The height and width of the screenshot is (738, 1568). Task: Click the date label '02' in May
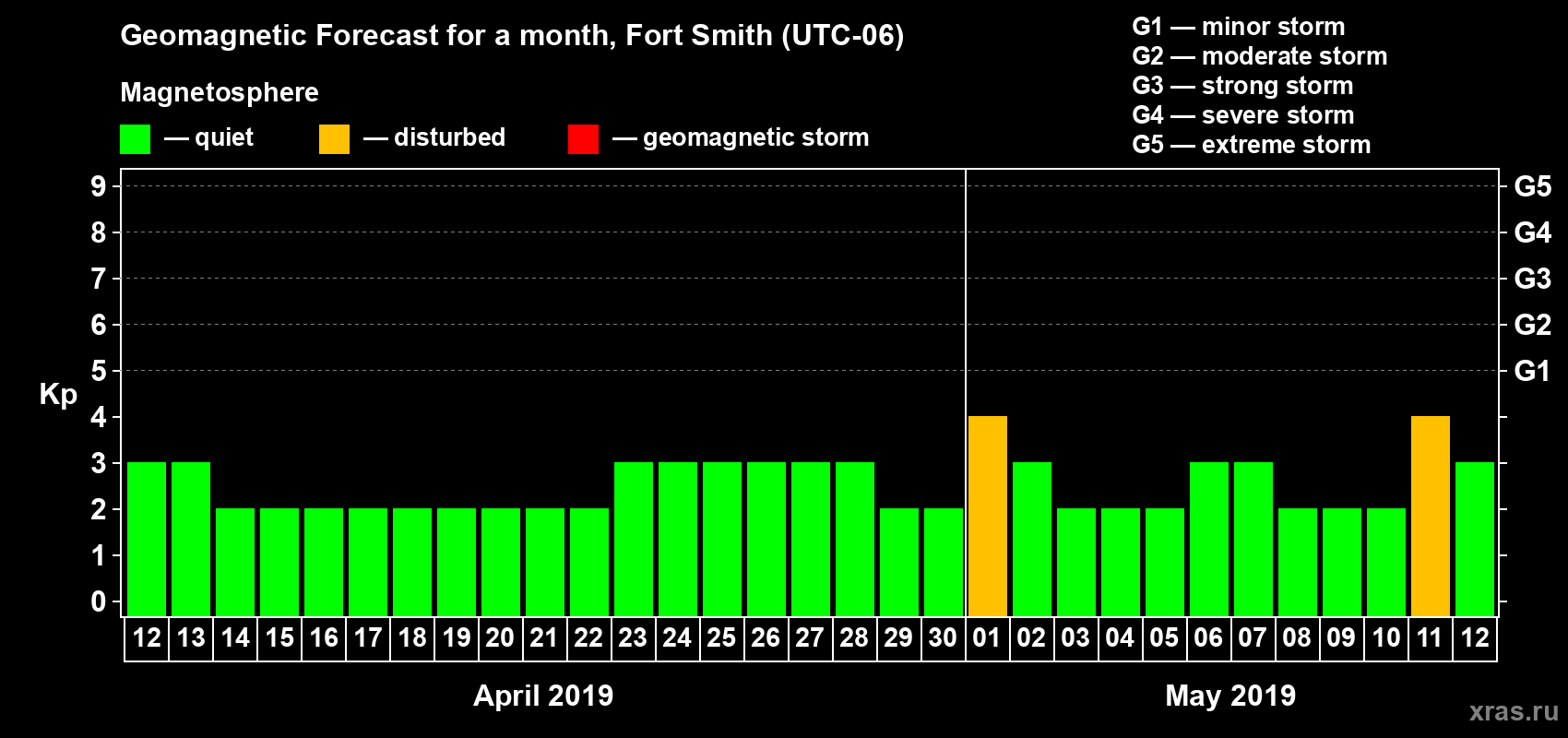coord(1032,638)
